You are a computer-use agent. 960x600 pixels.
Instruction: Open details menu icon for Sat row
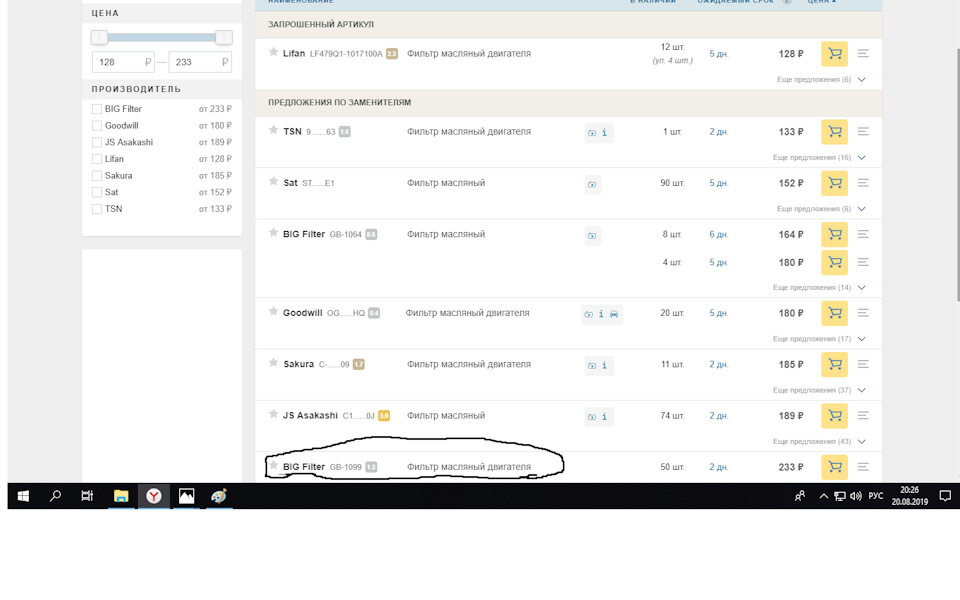[x=863, y=183]
